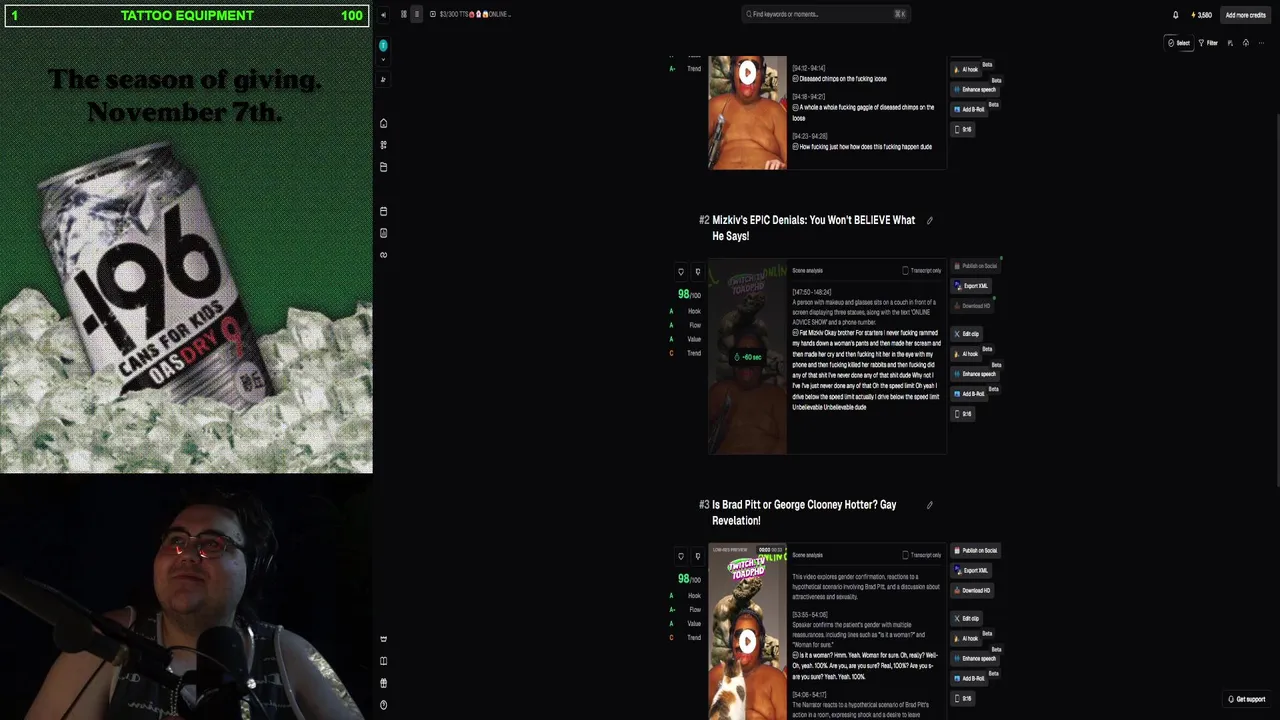Open the 9:16 aspect ratio option for clip #2
This screenshot has width=1280, height=720.
point(963,414)
